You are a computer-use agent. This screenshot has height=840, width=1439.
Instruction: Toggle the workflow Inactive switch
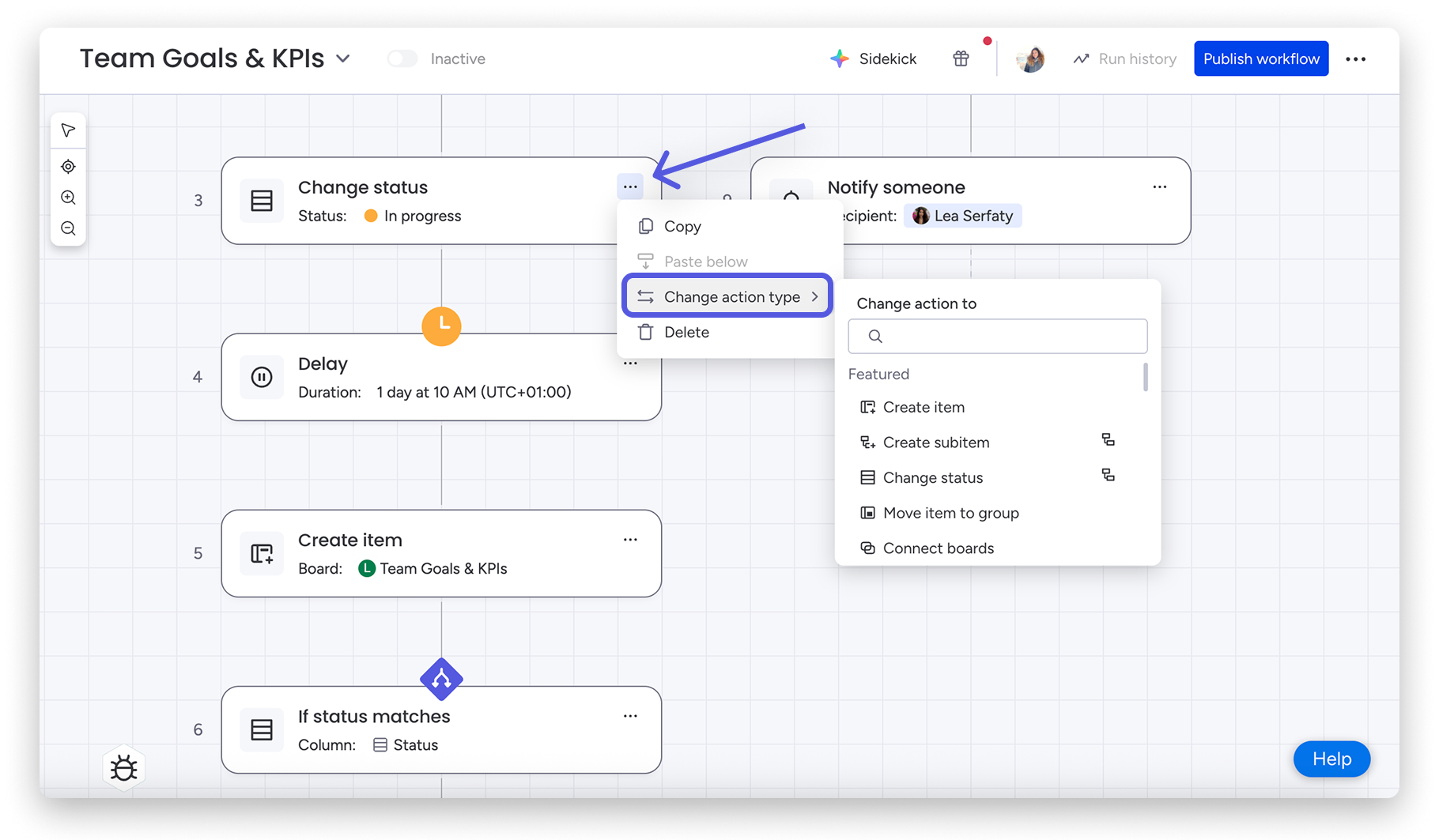tap(402, 58)
